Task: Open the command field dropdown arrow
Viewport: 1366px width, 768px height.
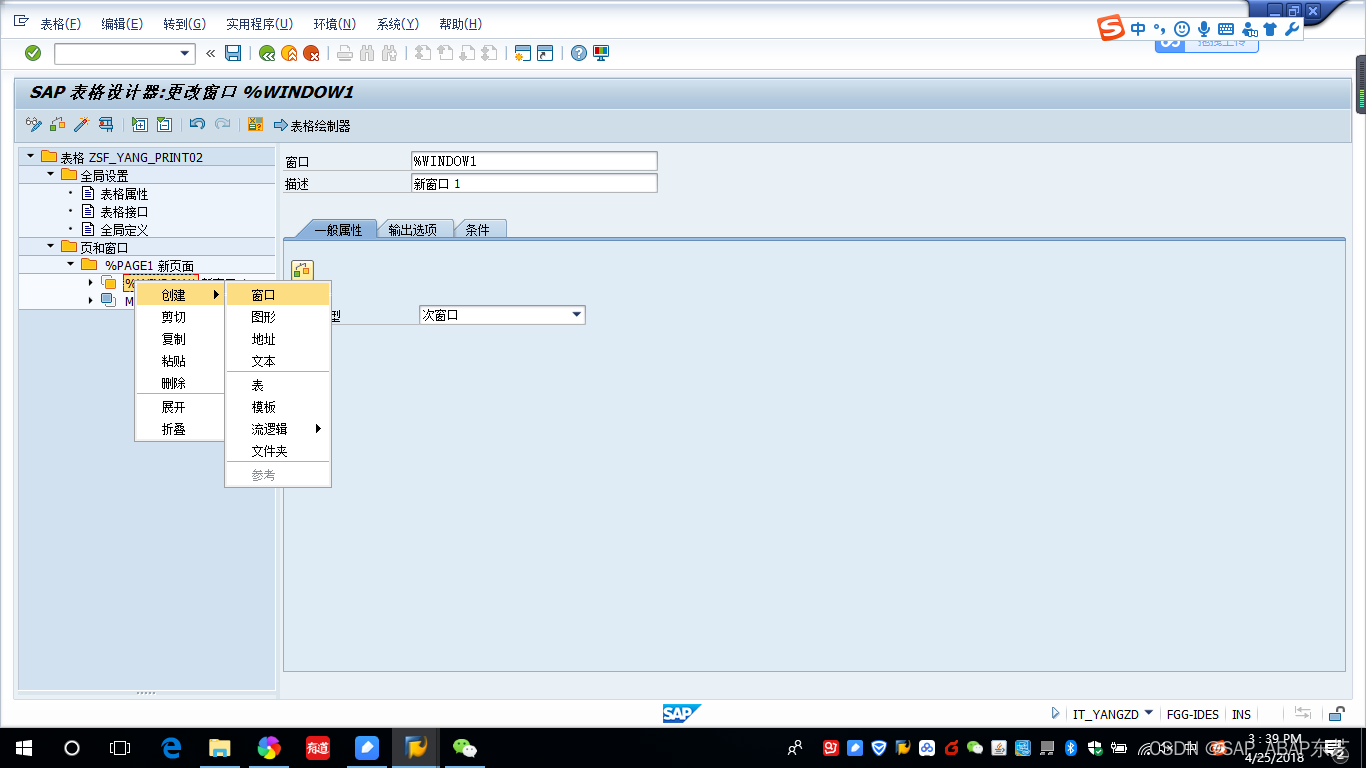Action: coord(185,53)
